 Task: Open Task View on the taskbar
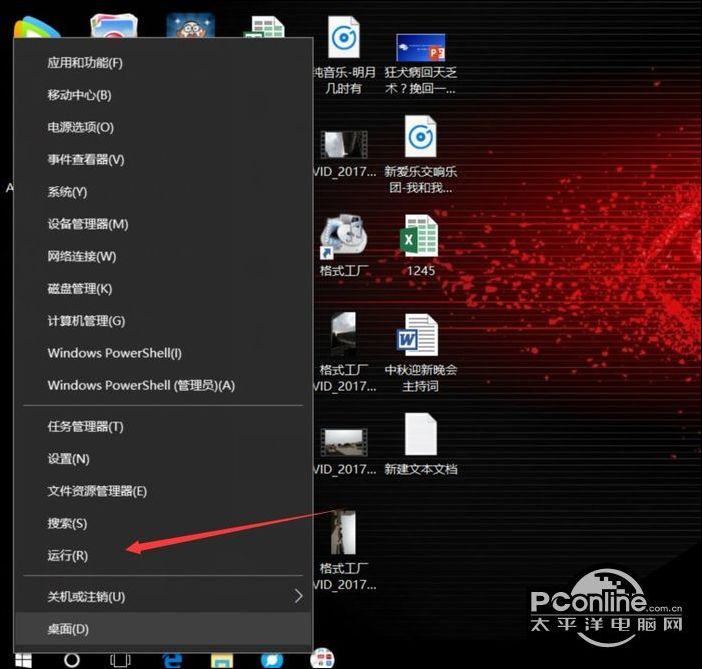pos(120,660)
